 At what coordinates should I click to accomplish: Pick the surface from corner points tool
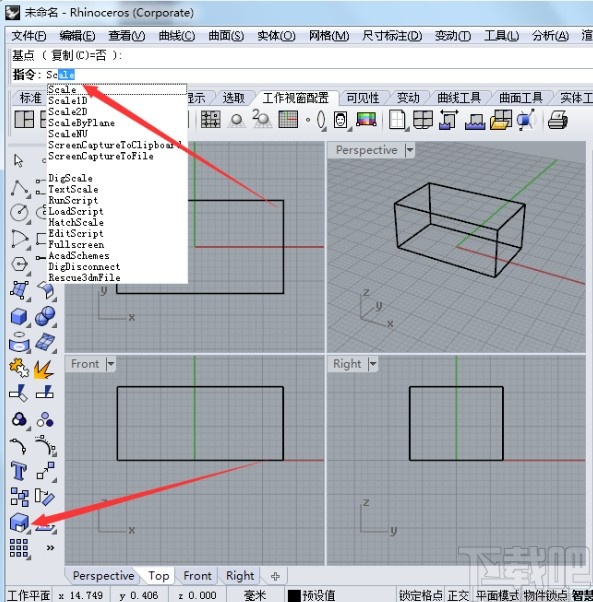click(19, 290)
